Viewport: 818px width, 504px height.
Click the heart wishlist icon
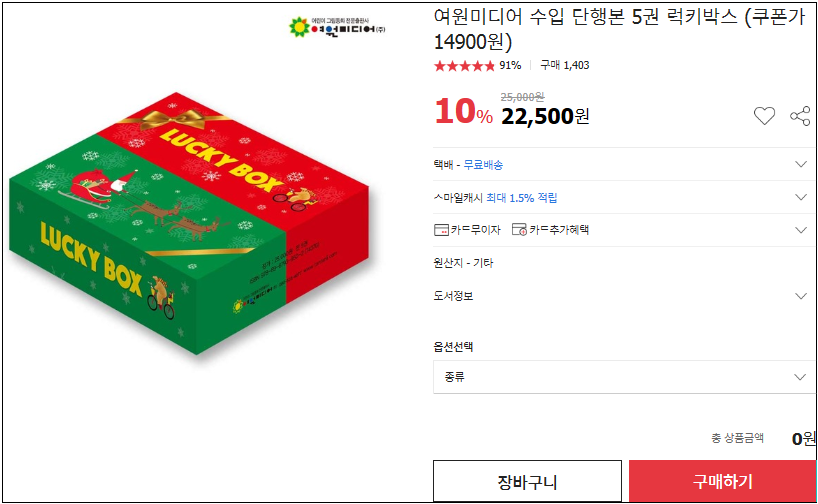point(764,116)
